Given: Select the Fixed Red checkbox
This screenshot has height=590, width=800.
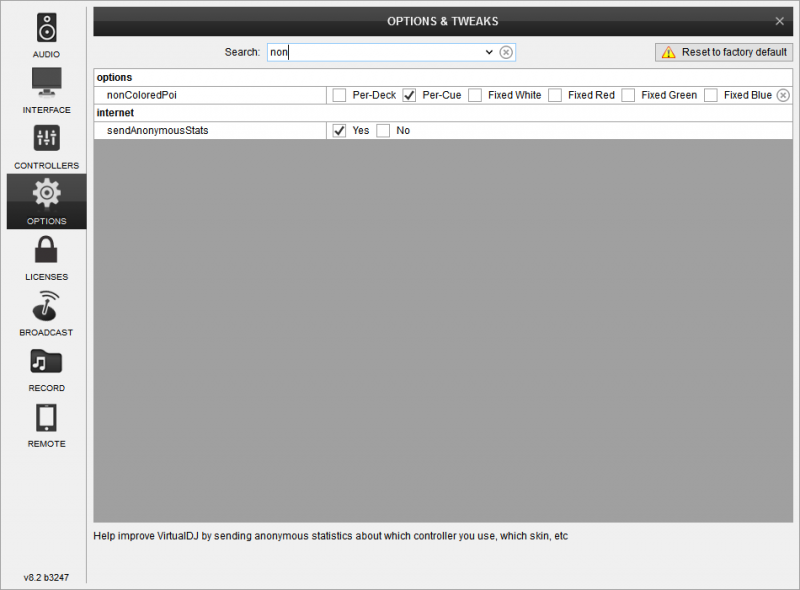Looking at the screenshot, I should pos(555,95).
